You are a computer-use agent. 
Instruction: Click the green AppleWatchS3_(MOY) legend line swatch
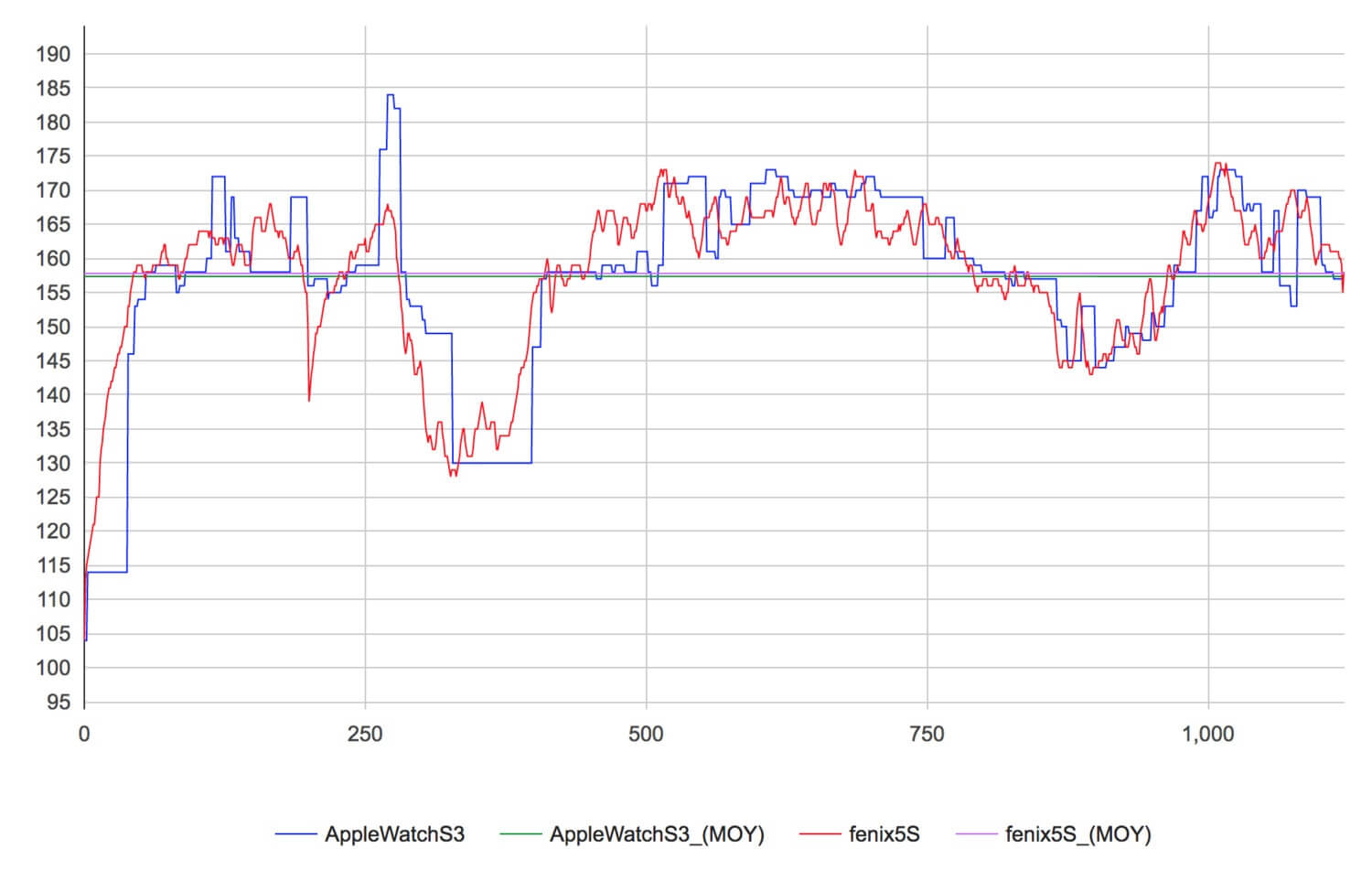[520, 833]
